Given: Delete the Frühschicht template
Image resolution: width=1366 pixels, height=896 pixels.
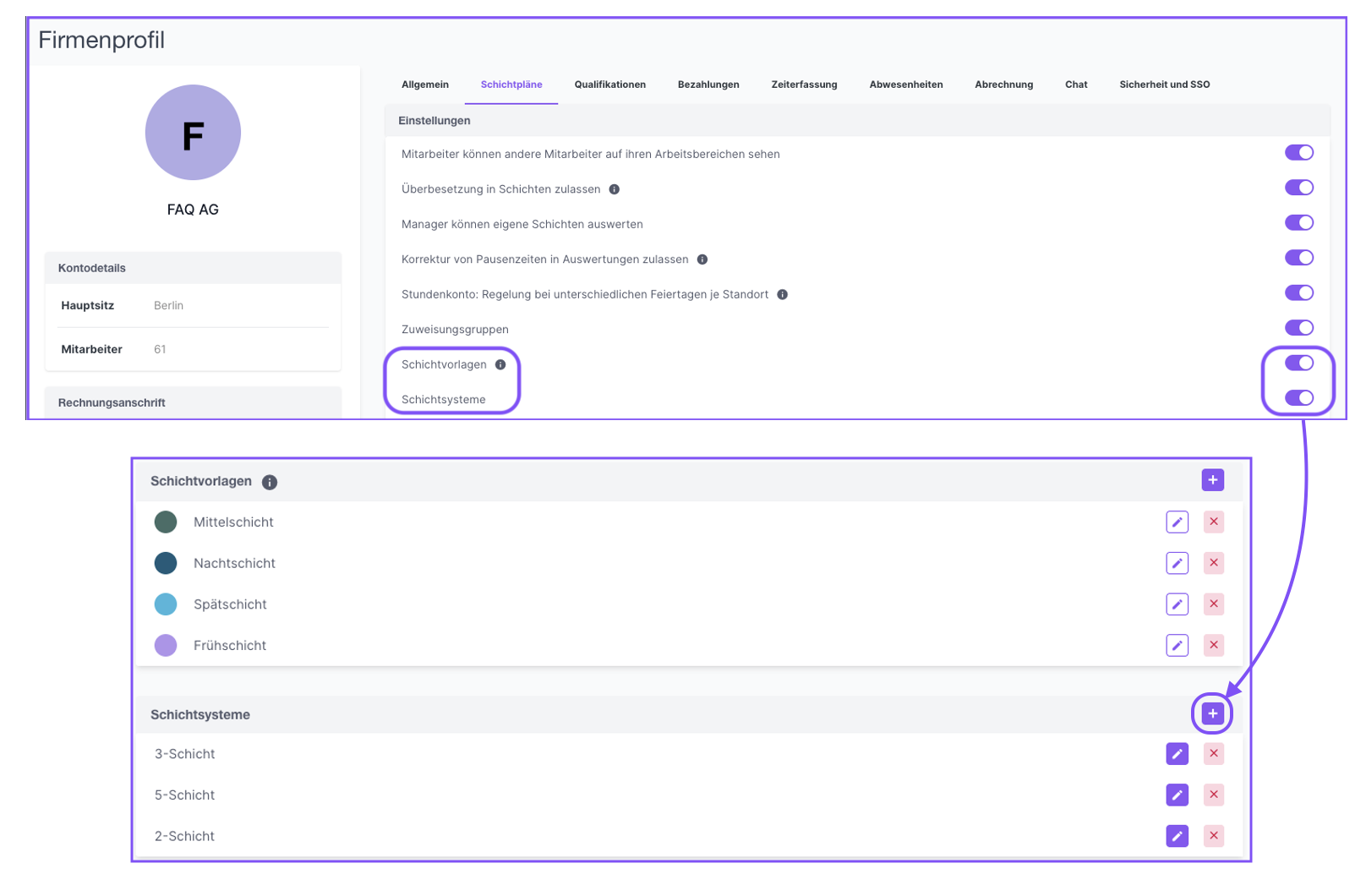Looking at the screenshot, I should tap(1213, 646).
